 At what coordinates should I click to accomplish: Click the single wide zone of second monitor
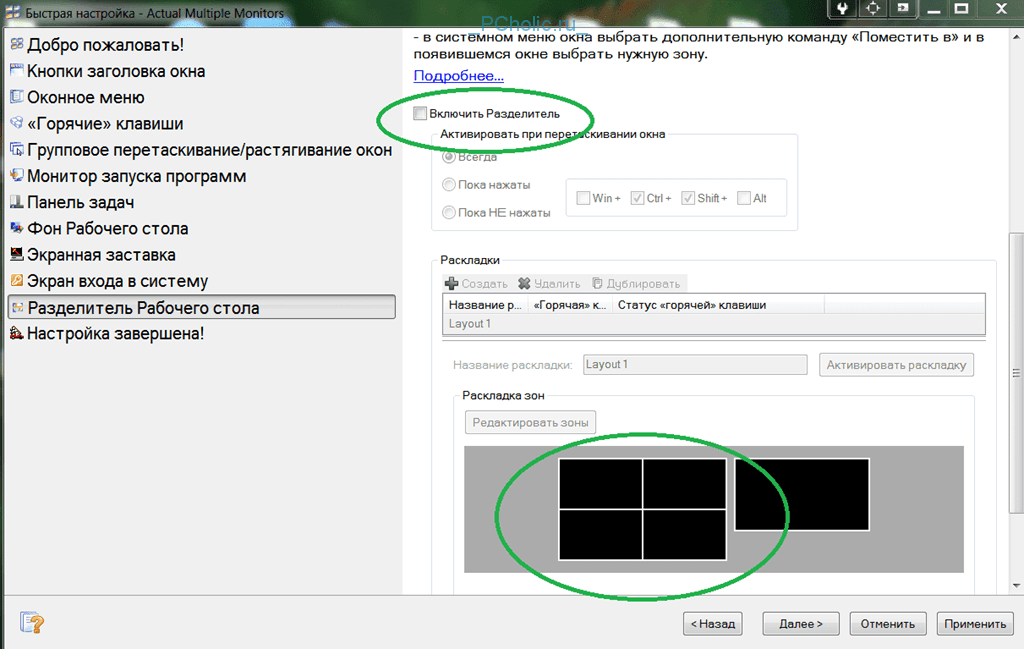(802, 494)
